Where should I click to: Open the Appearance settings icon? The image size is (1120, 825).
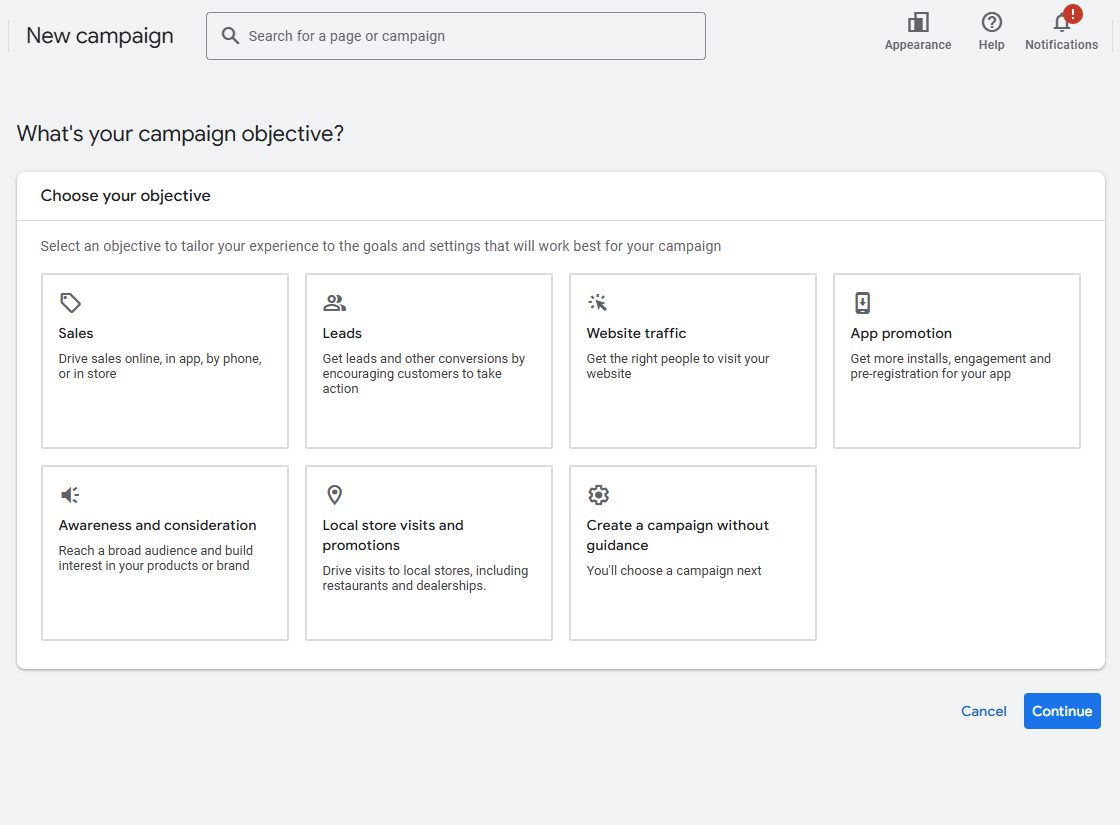[x=917, y=23]
